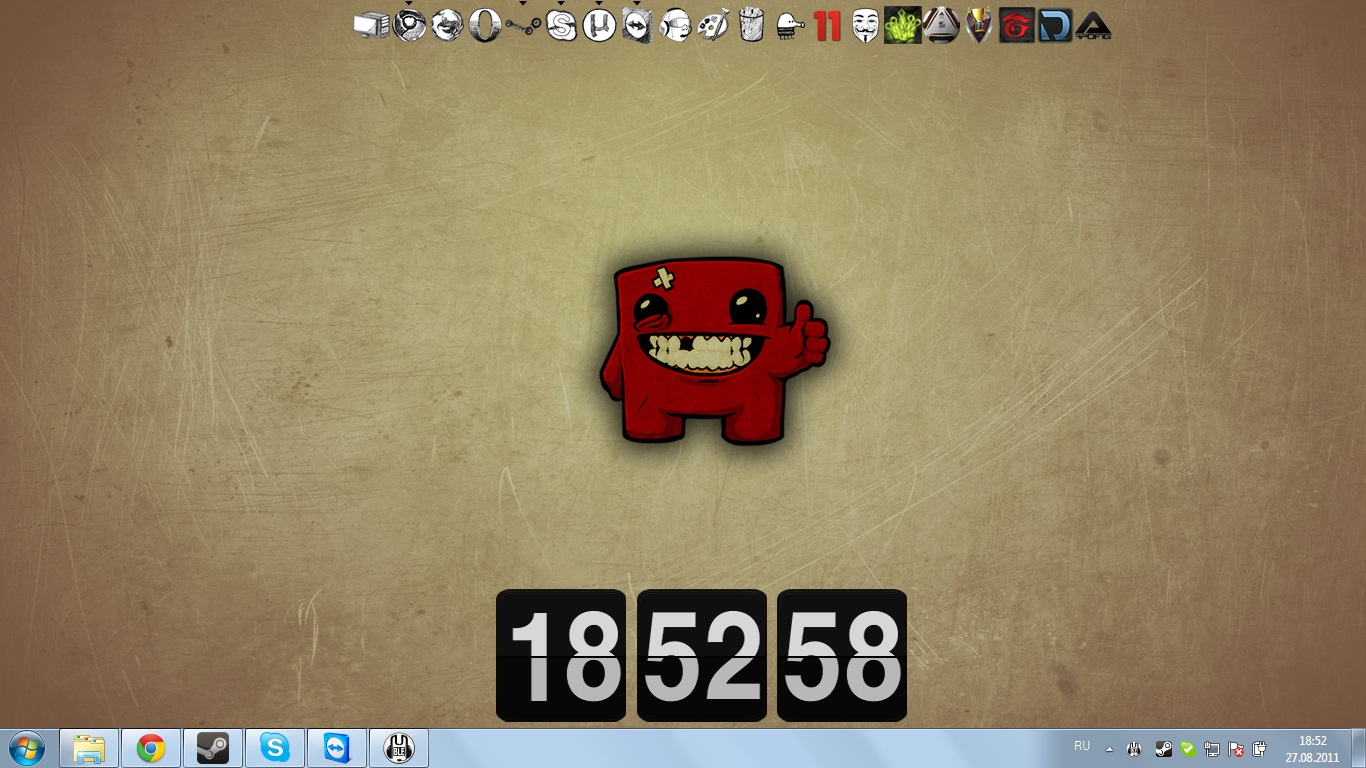
Task: Open the Opera browser from the dock
Action: (485, 25)
